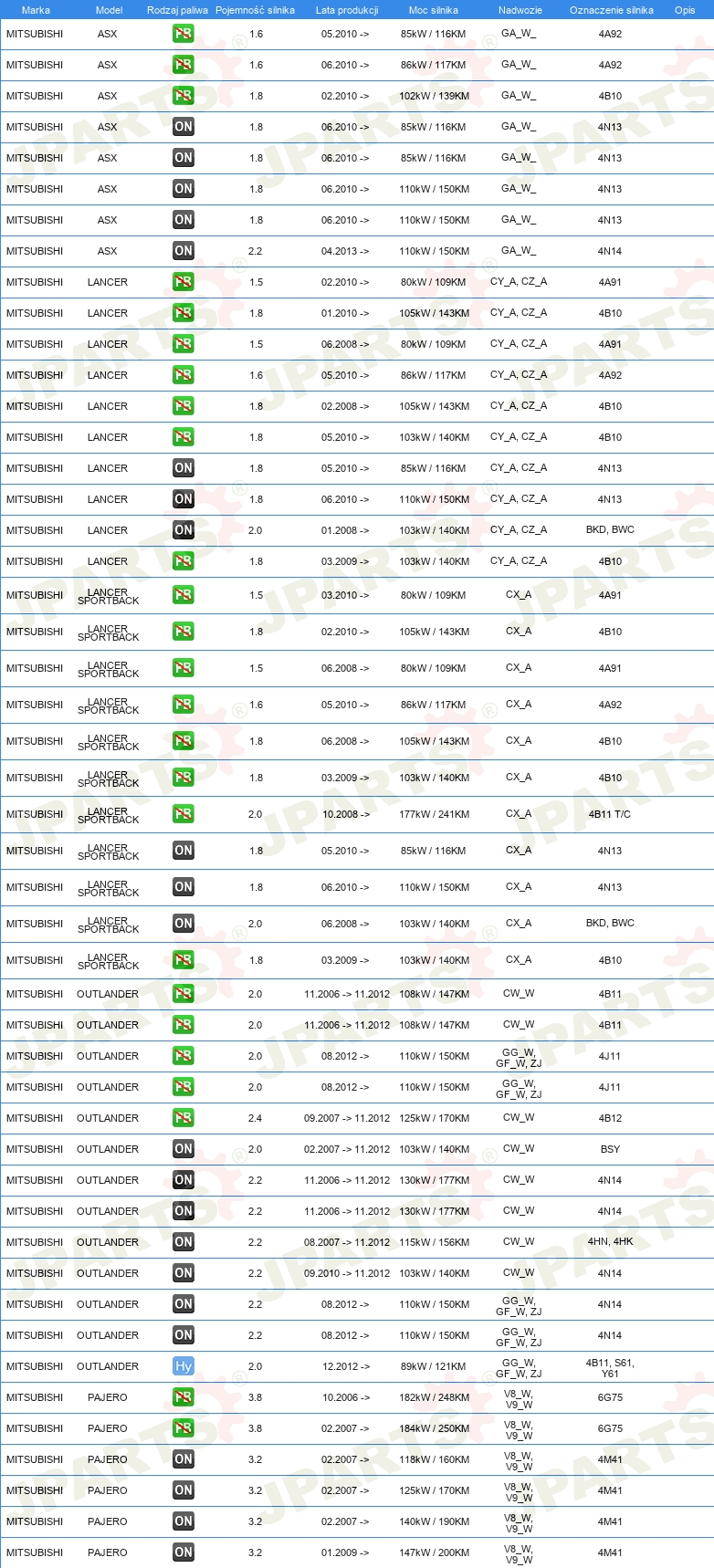Click the petrol icon for ASX 85kW / 116KM 4A92
The height and width of the screenshot is (1568, 714).
(184, 34)
